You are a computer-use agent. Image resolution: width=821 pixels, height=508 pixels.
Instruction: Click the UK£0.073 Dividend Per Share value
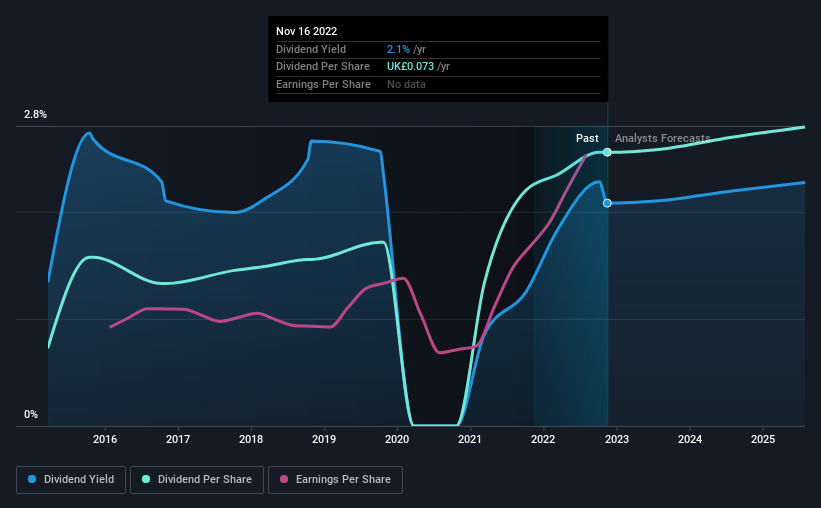click(x=410, y=67)
